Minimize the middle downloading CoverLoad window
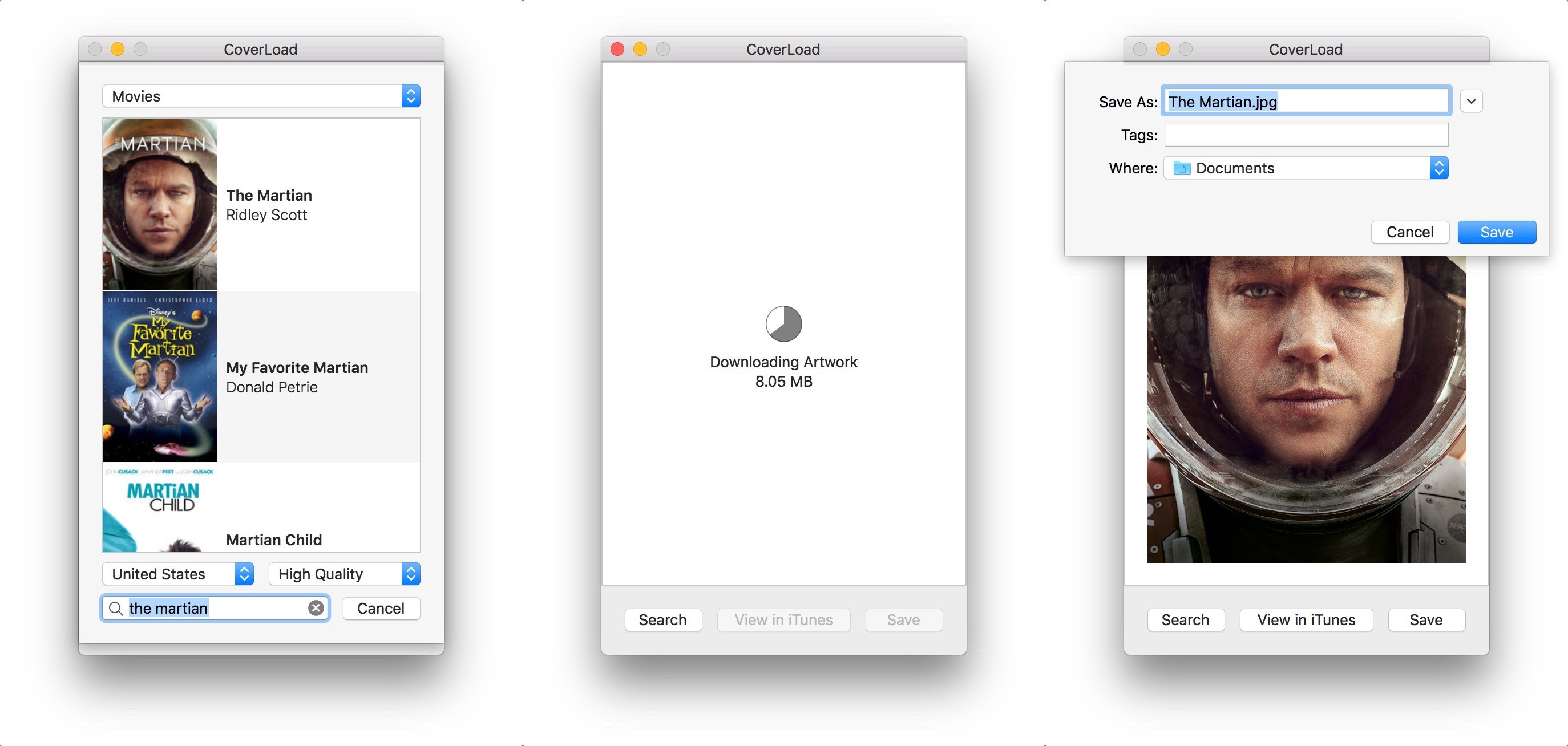Image resolution: width=1568 pixels, height=746 pixels. [x=640, y=49]
